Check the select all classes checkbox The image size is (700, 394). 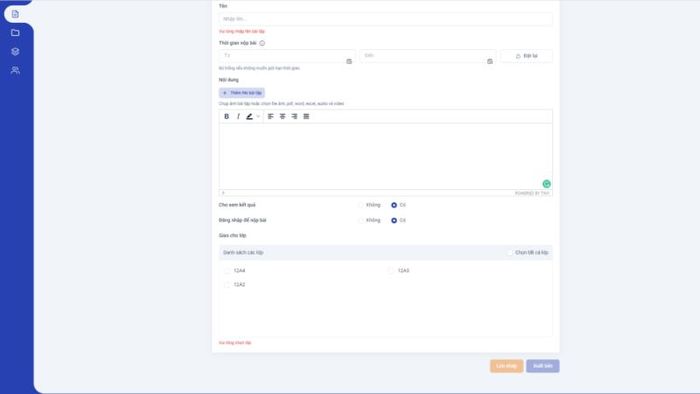(509, 253)
